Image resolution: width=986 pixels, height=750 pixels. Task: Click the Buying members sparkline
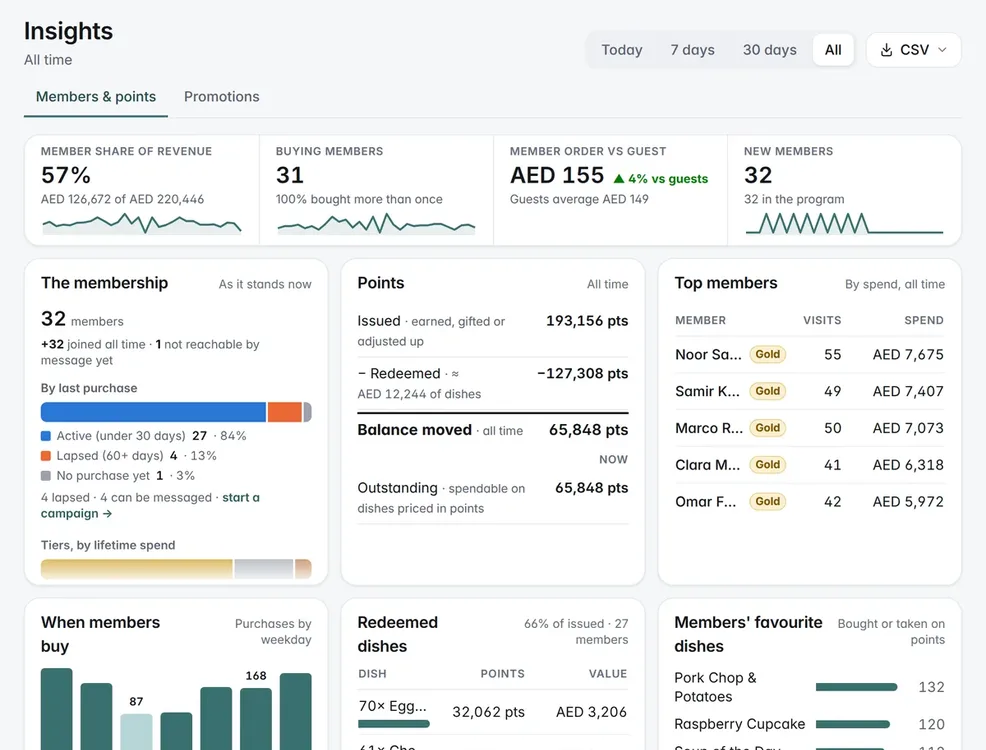coord(376,223)
